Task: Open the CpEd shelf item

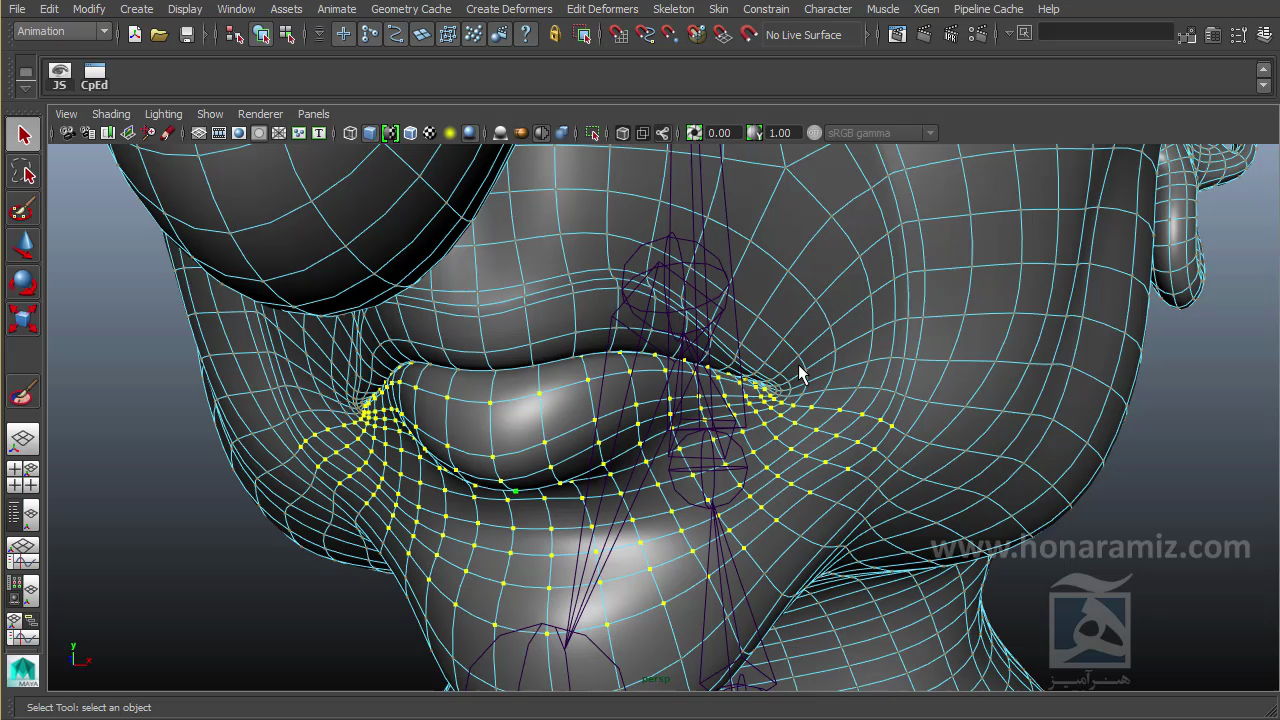Action: click(x=94, y=77)
